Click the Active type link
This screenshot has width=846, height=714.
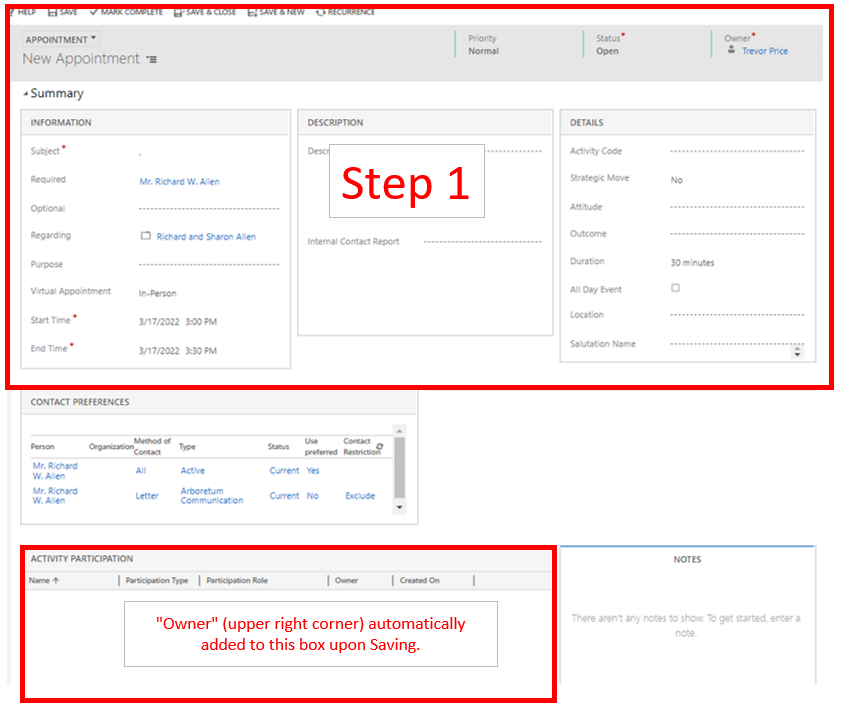point(193,471)
